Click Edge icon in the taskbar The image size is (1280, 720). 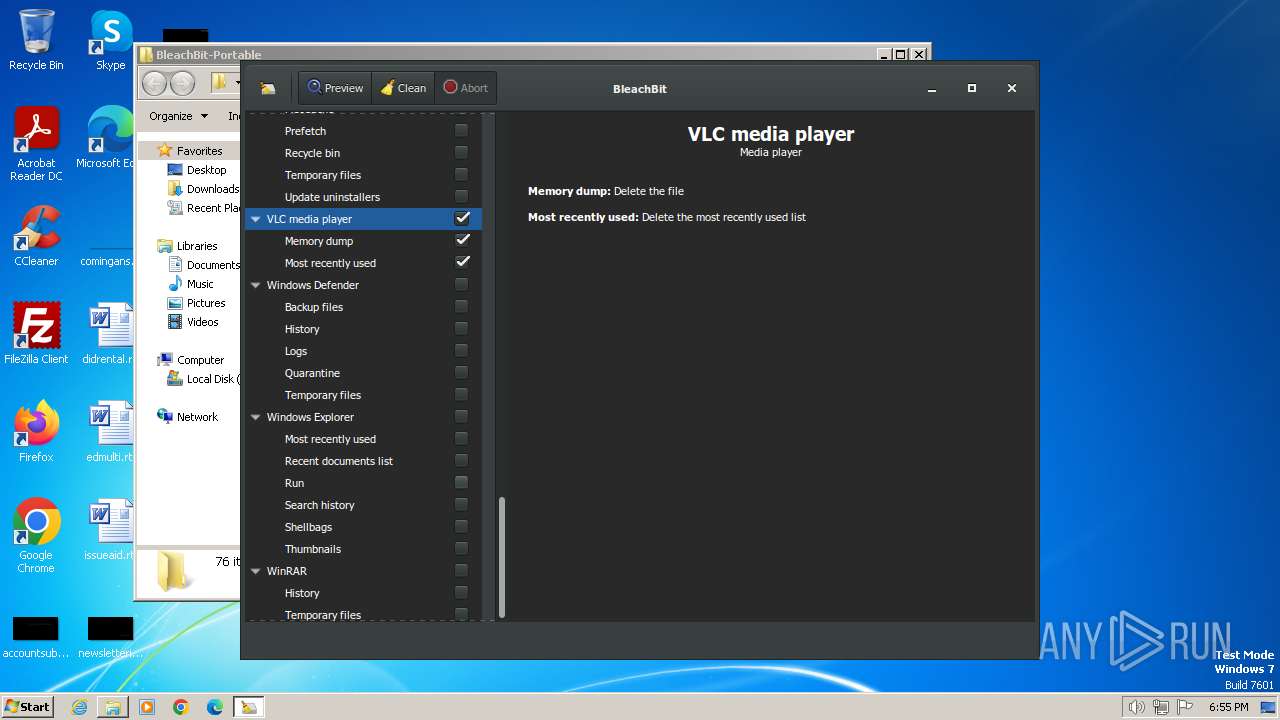point(215,707)
